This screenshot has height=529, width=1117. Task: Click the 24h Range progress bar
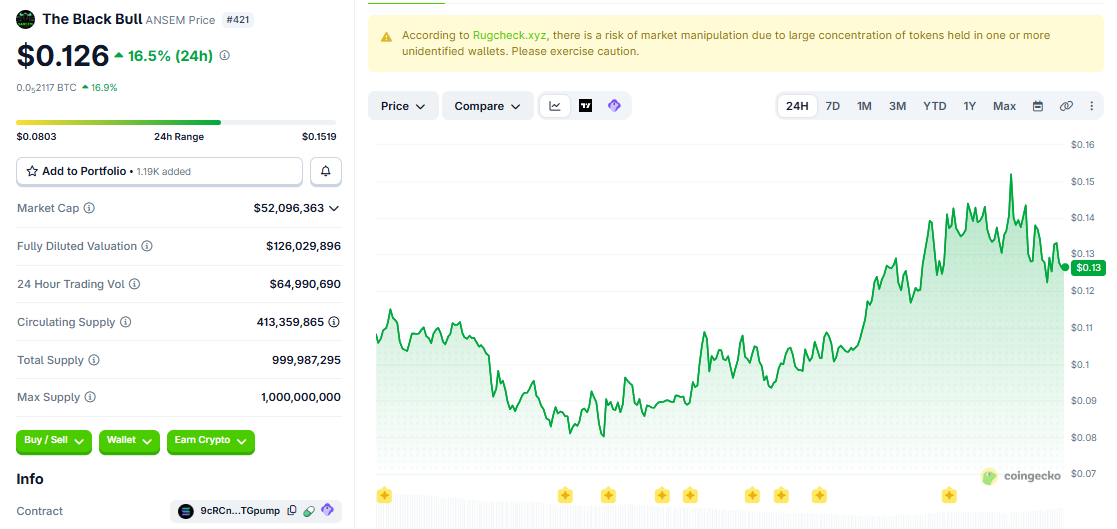(x=176, y=122)
